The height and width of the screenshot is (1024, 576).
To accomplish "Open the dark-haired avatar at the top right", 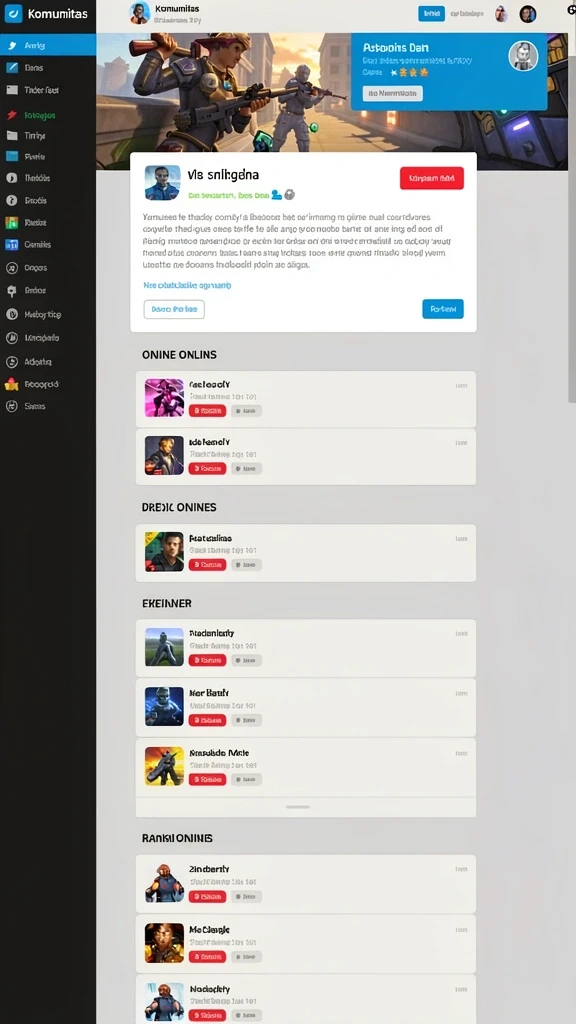I will point(528,14).
